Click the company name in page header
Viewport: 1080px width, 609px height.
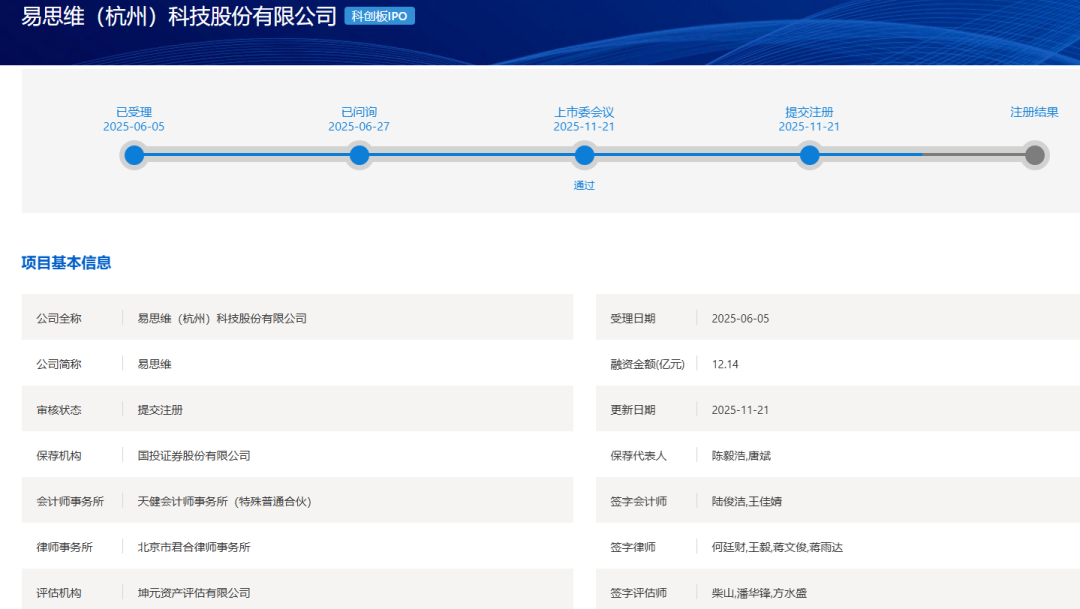tap(178, 17)
